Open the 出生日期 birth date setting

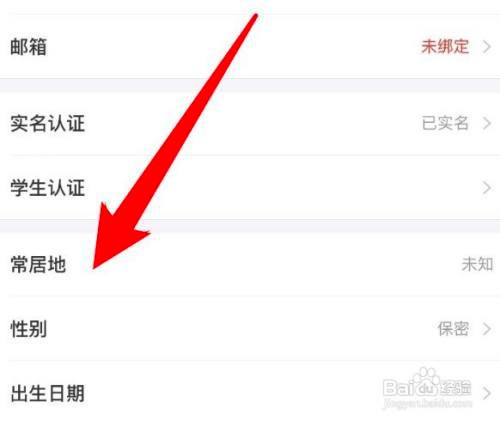click(x=250, y=393)
